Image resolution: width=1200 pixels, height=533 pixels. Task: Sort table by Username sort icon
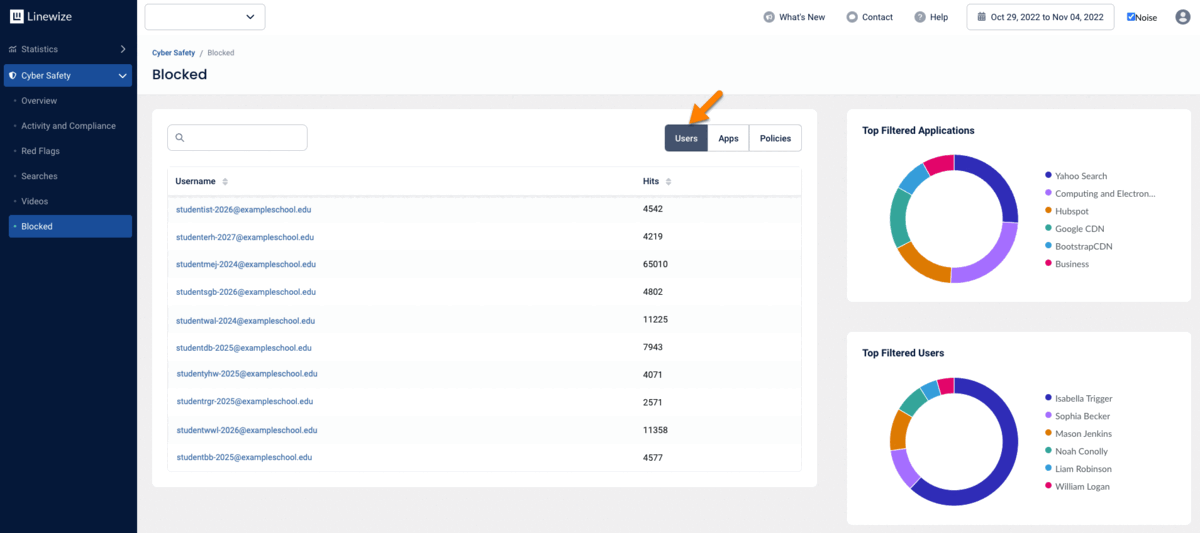coord(225,181)
